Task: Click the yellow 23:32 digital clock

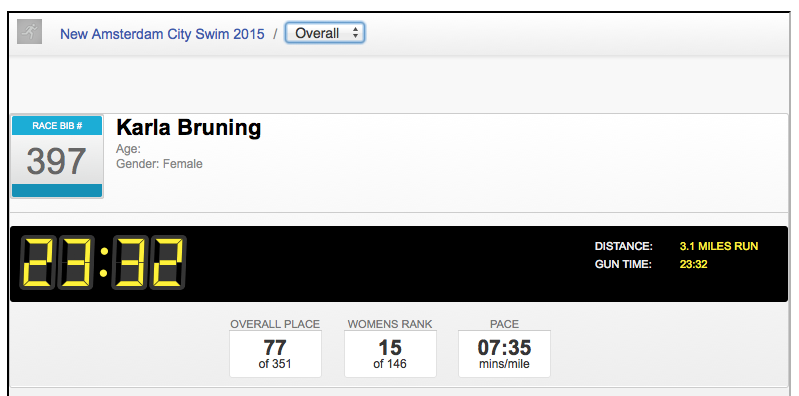Action: (x=103, y=263)
